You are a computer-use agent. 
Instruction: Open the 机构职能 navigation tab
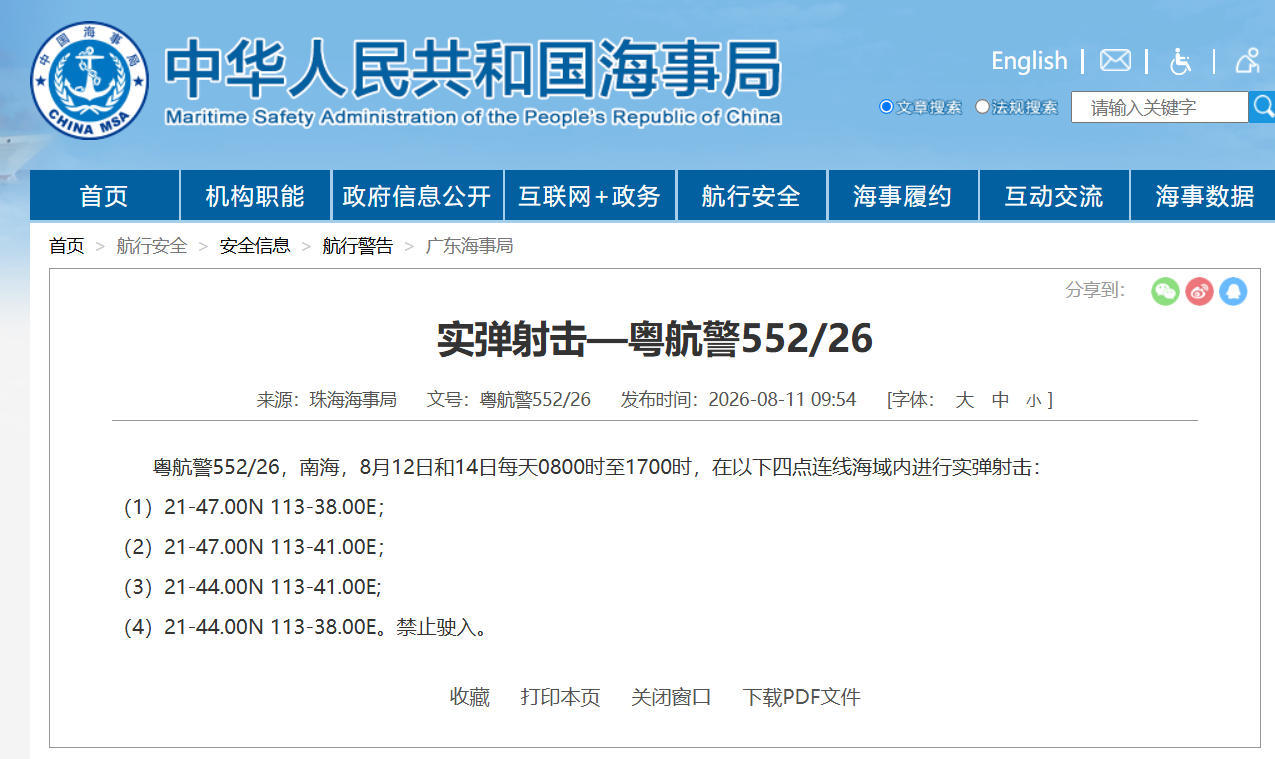[x=255, y=196]
